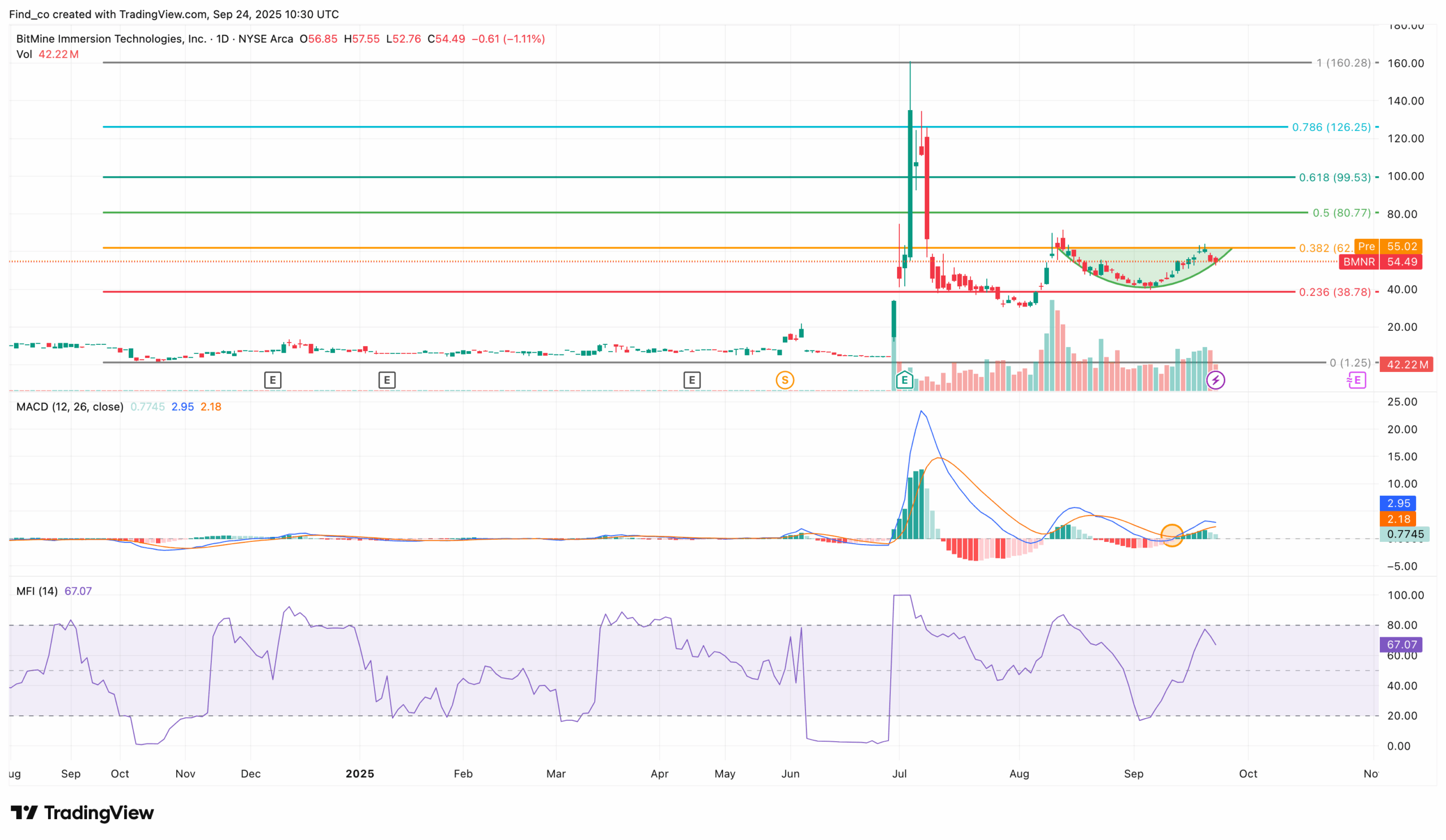Viewport: 1446px width, 840px height.
Task: Click the Apr label on time axis
Action: point(659,773)
